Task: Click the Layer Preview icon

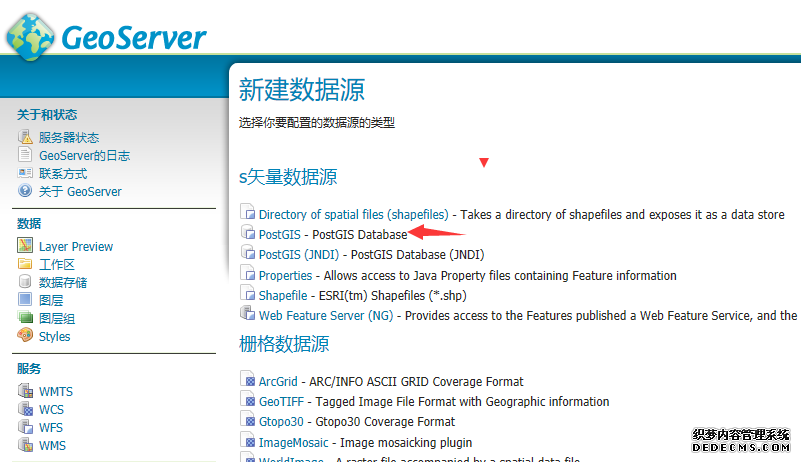Action: tap(25, 246)
